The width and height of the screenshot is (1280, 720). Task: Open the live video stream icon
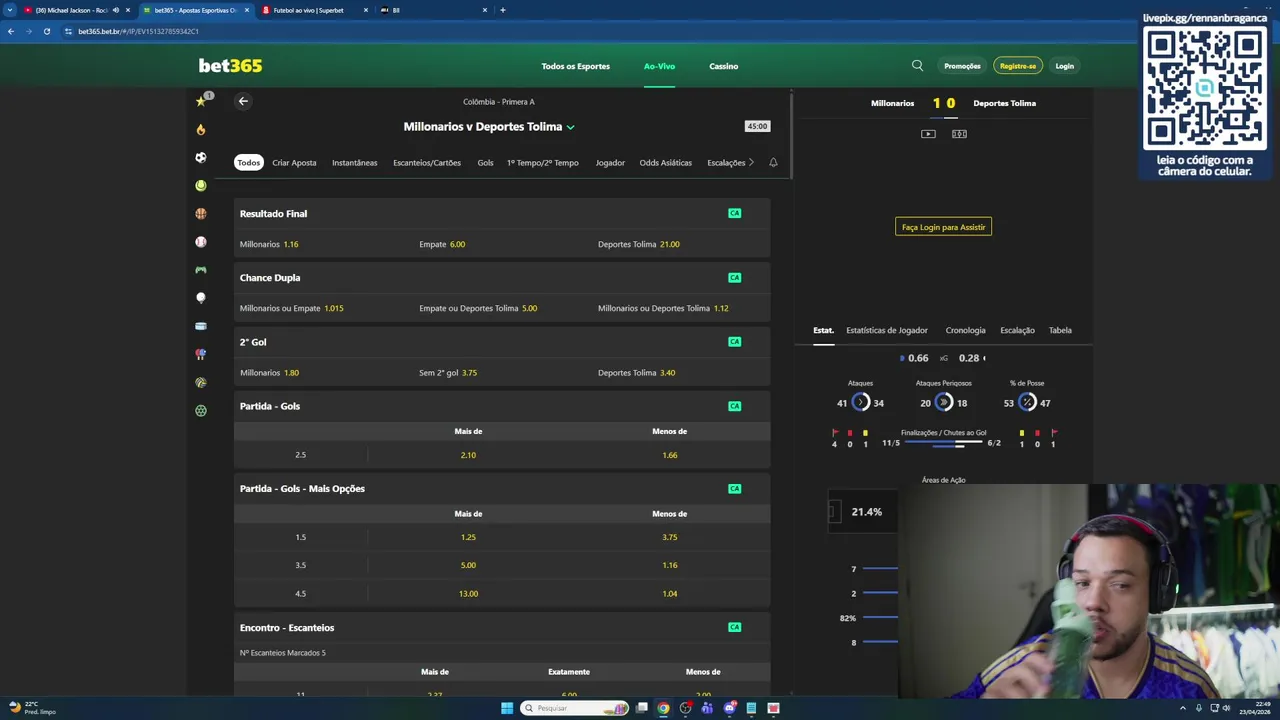click(928, 134)
